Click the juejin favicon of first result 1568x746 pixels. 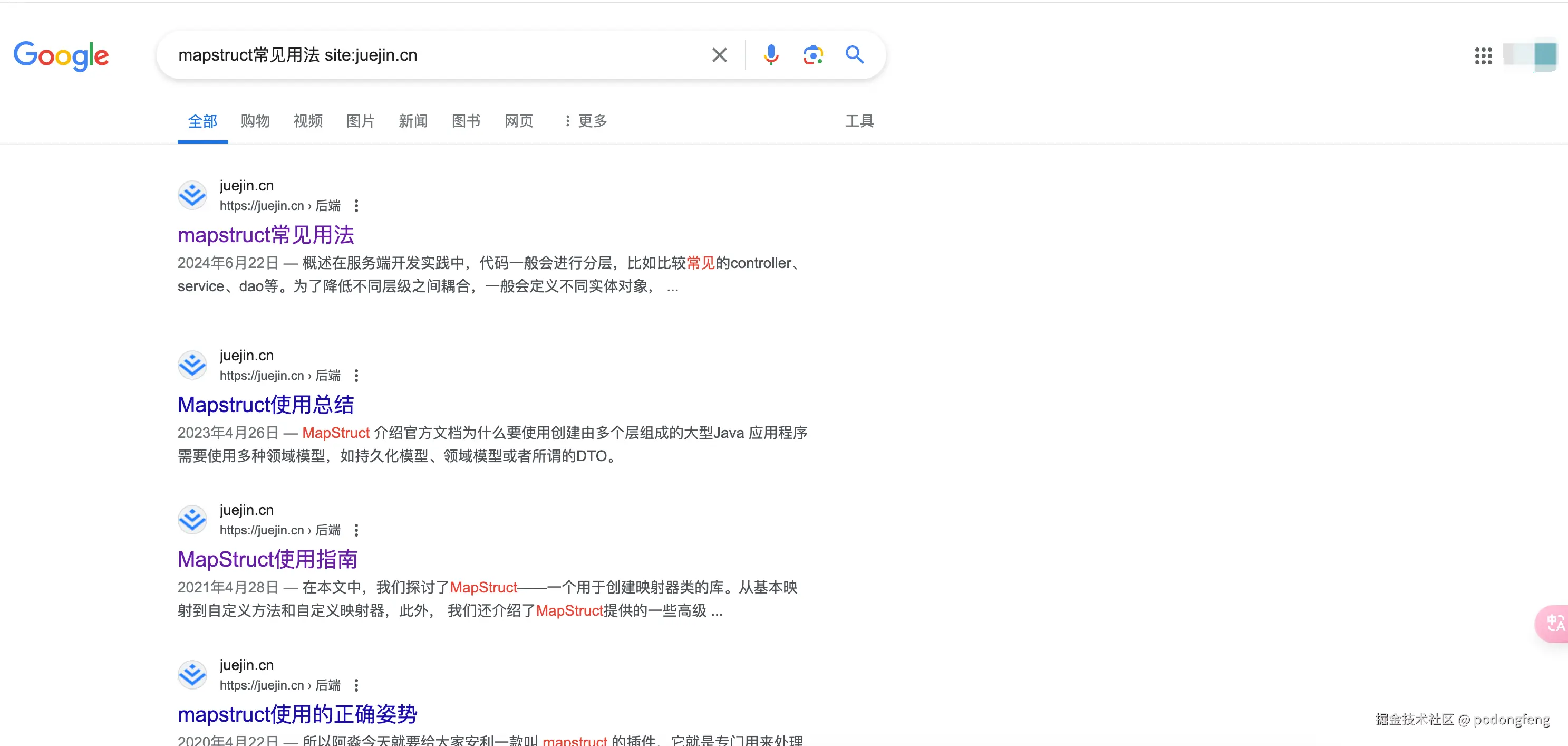coord(192,196)
